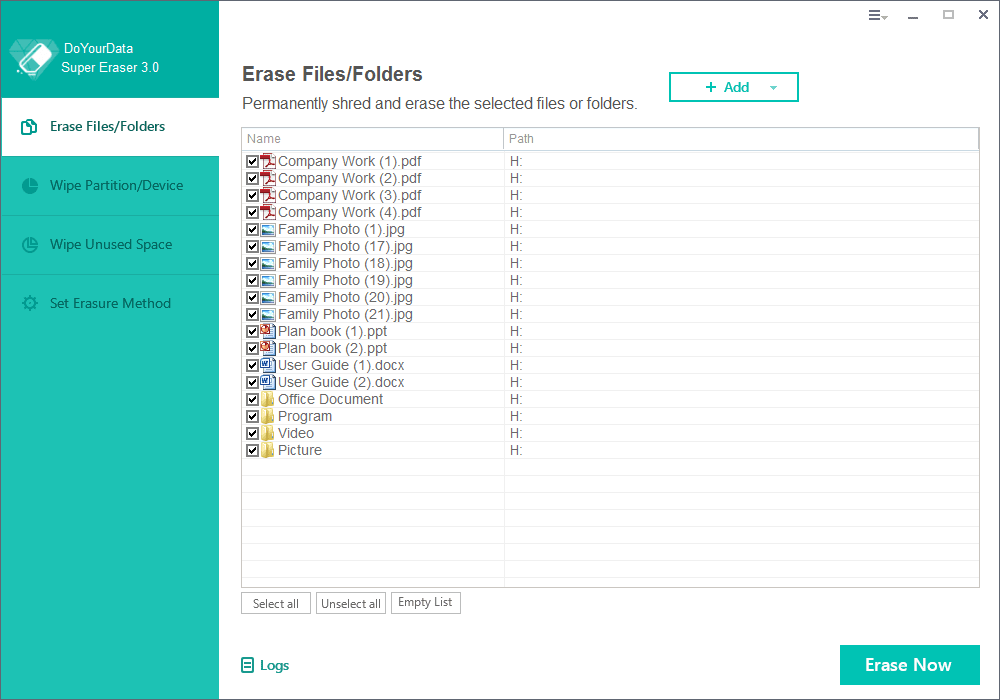
Task: Click the PDF icon of Company Work (1).pdf
Action: [268, 161]
